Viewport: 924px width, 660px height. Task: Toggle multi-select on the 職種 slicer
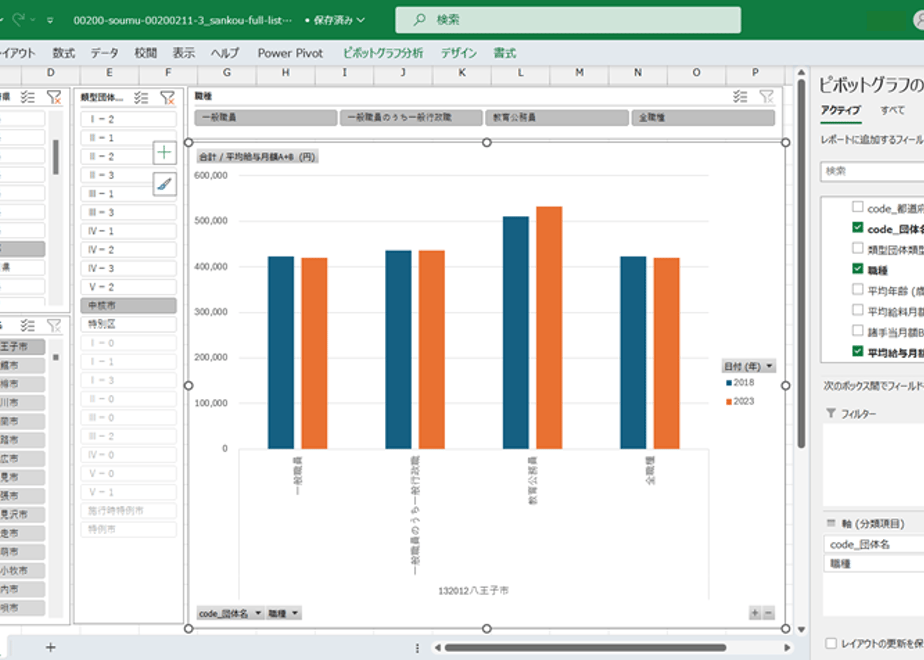[x=740, y=97]
